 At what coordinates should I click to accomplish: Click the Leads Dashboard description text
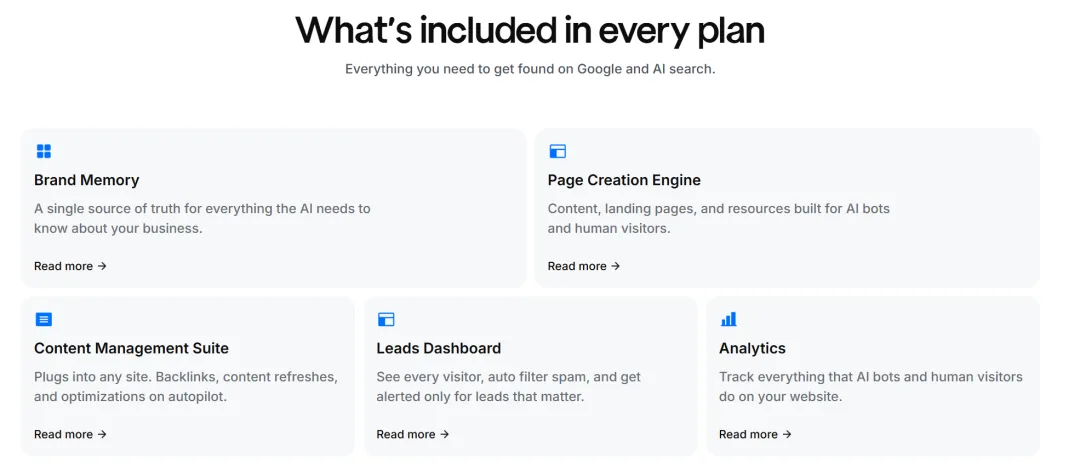[508, 386]
